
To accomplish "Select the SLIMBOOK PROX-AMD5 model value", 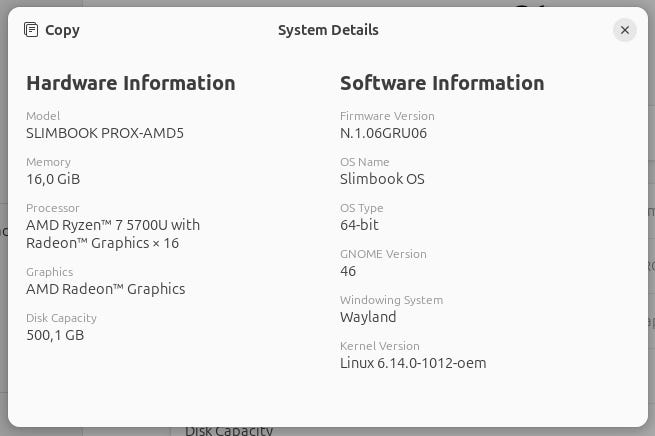I will (105, 133).
